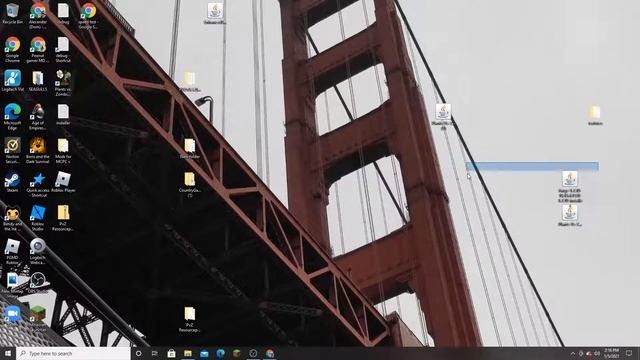The image size is (640, 360).
Task: Open the notification action center
Action: pos(629,353)
